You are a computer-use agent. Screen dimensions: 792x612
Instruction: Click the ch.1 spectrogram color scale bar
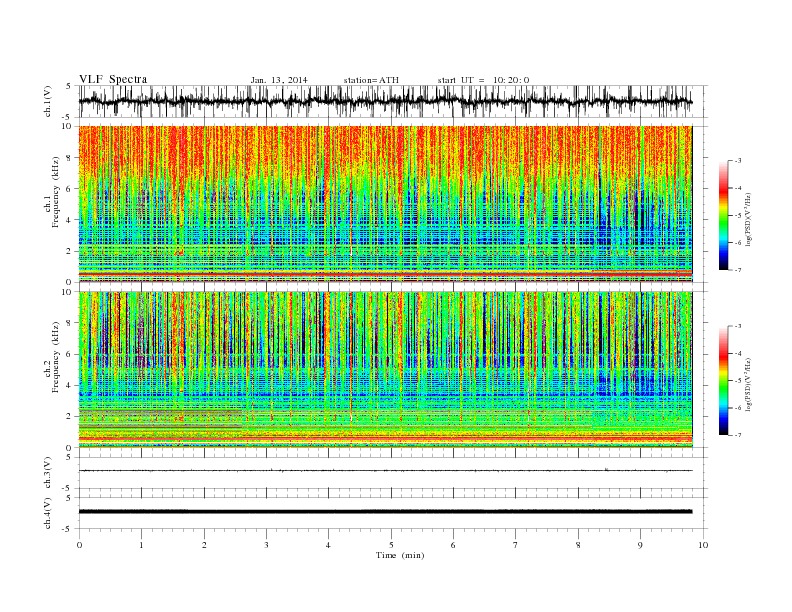(x=723, y=215)
